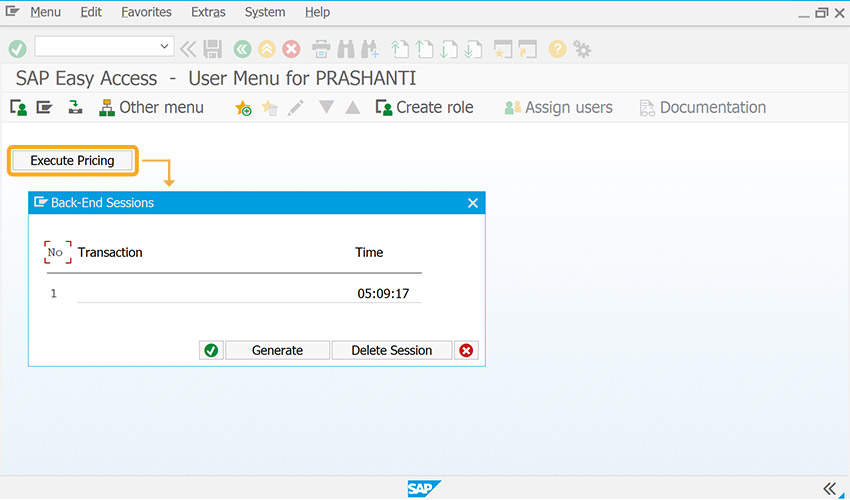The image size is (850, 500).
Task: Go to Previous Page icon
Action: tap(424, 49)
